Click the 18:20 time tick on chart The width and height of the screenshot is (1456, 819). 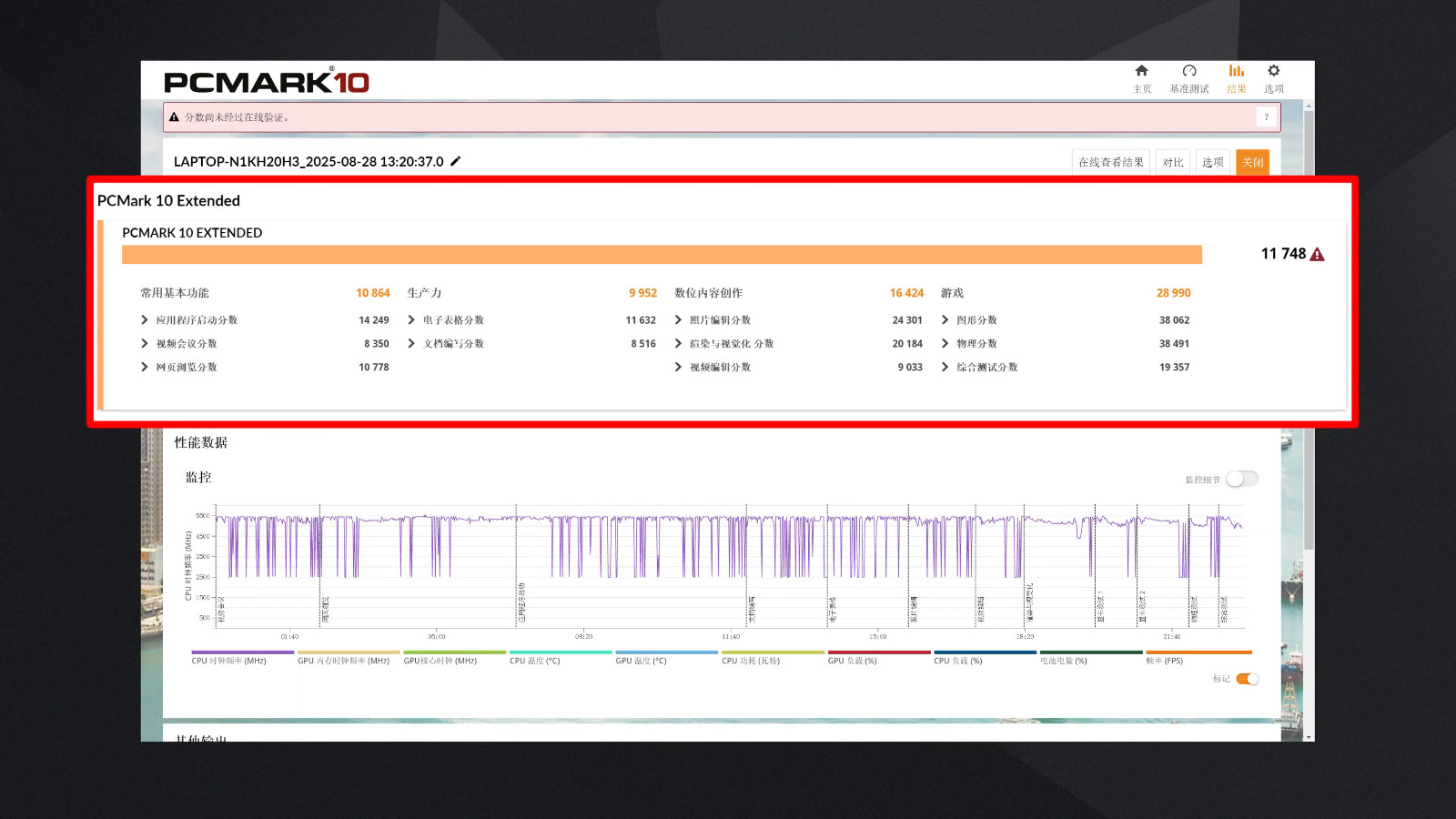(1025, 637)
